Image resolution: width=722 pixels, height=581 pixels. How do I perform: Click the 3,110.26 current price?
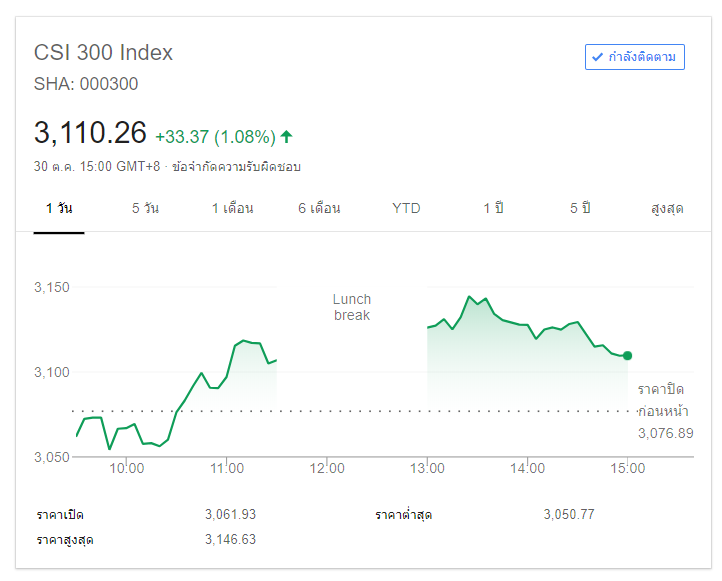point(90,132)
